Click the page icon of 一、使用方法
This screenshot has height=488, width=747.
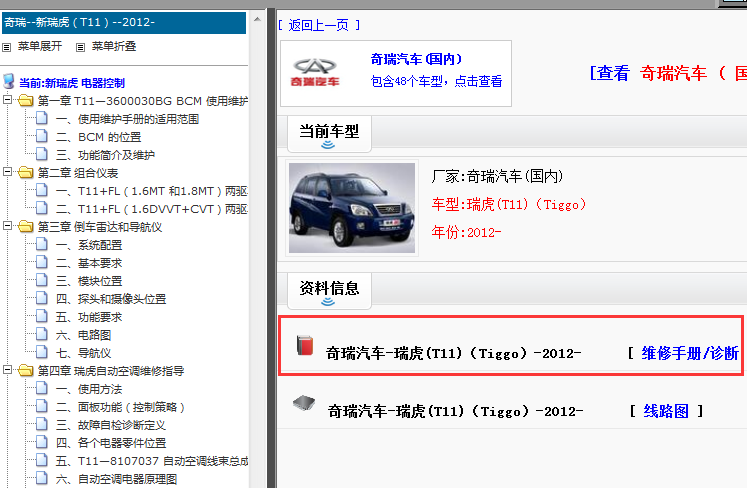click(x=42, y=388)
